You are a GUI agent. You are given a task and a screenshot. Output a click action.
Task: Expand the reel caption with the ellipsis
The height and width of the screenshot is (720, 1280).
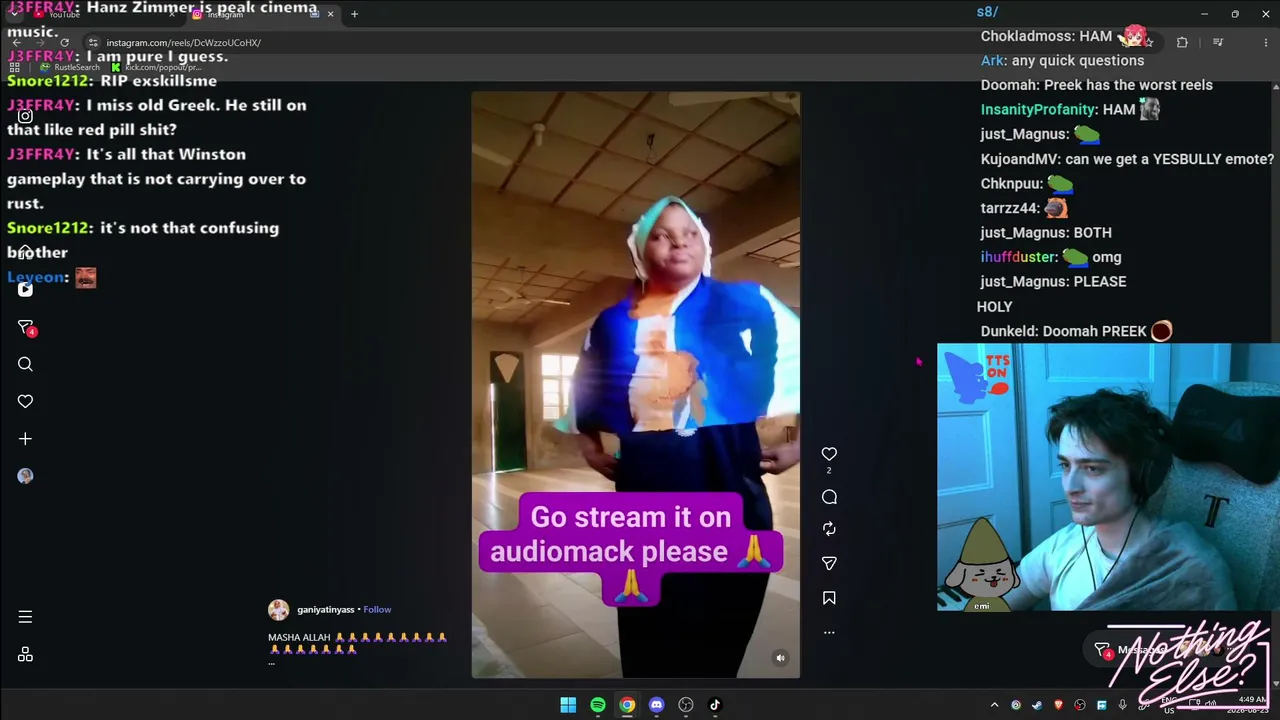[271, 663]
